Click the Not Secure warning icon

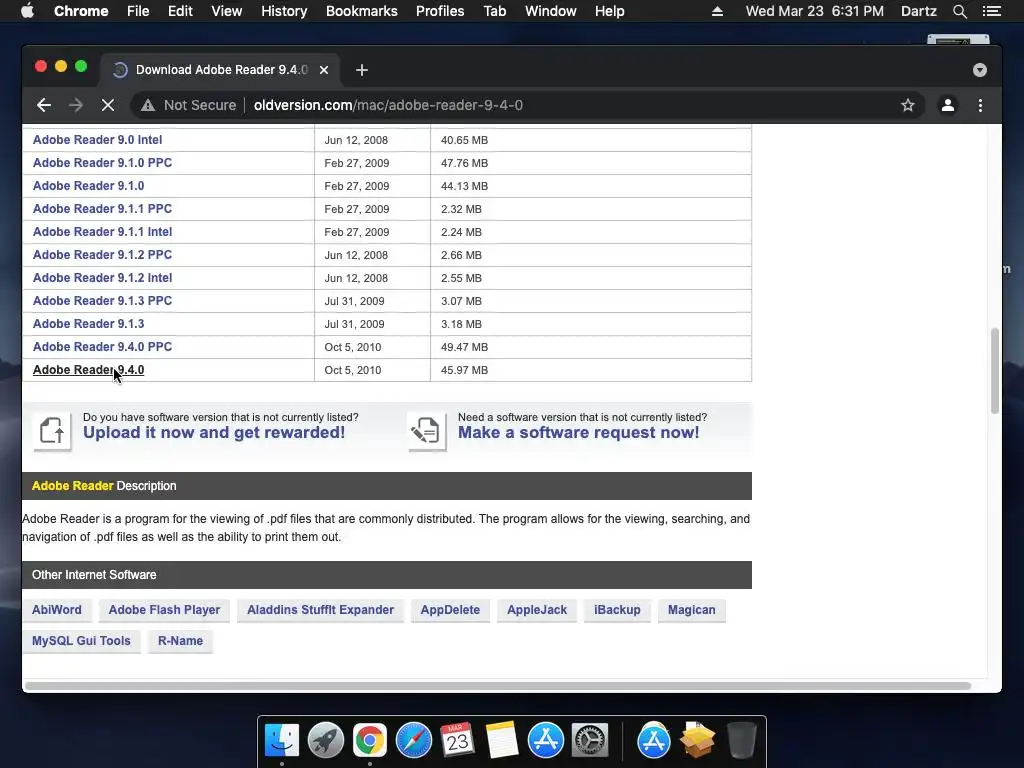148,105
